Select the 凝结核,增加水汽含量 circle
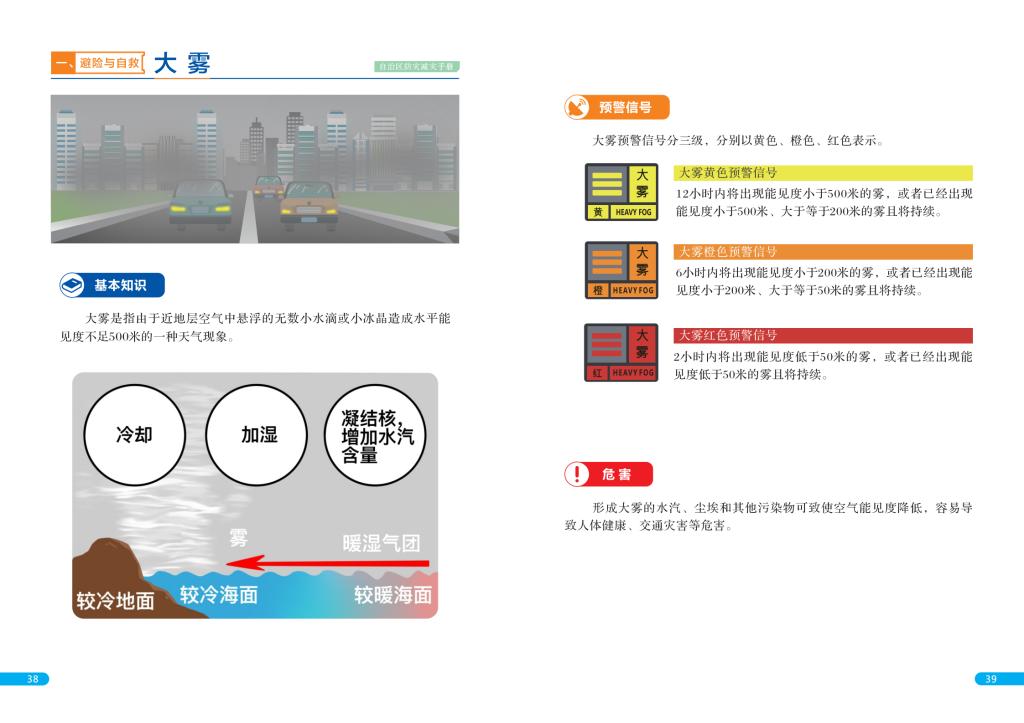1024x723 pixels. click(376, 435)
